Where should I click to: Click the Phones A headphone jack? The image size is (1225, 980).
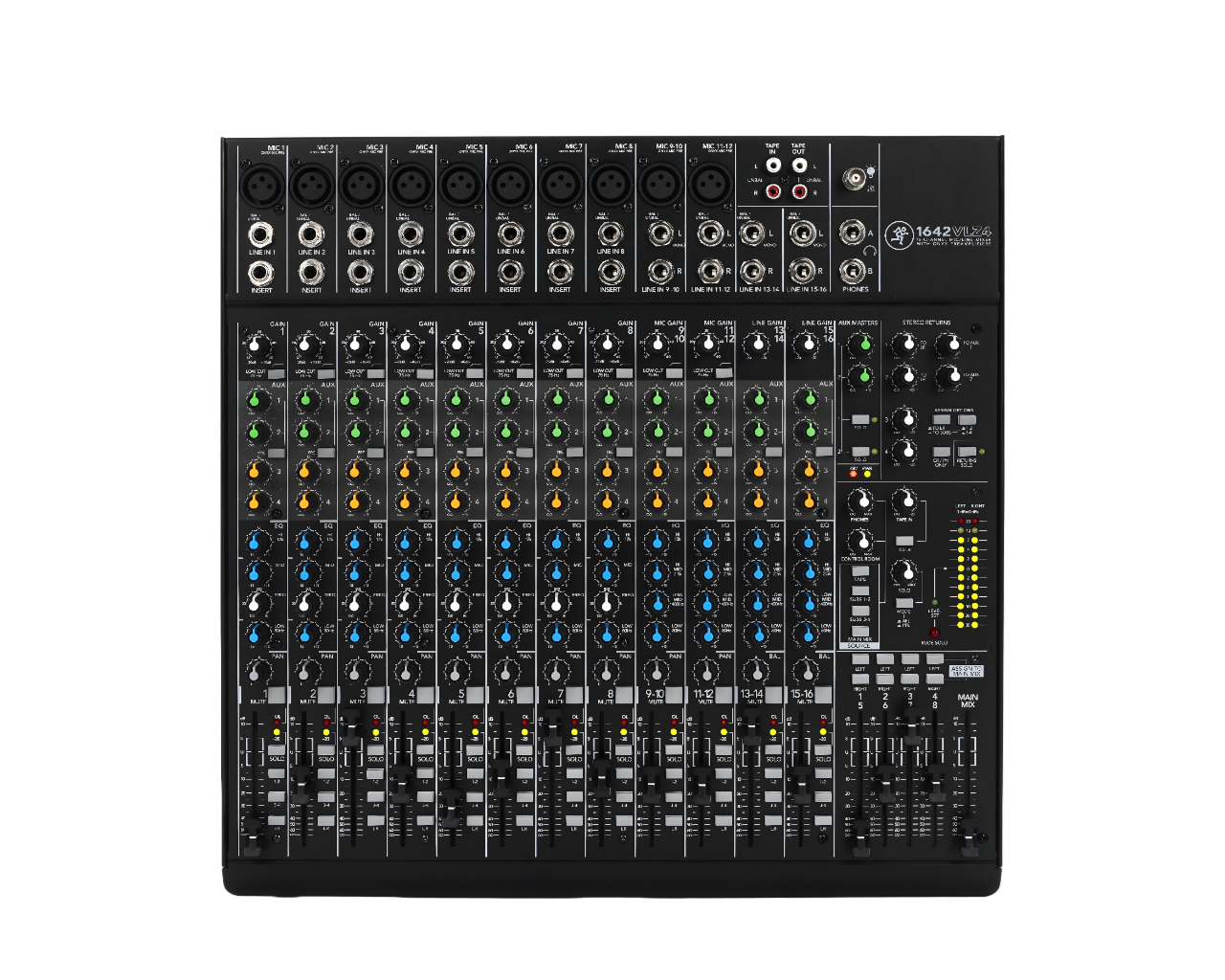point(850,233)
